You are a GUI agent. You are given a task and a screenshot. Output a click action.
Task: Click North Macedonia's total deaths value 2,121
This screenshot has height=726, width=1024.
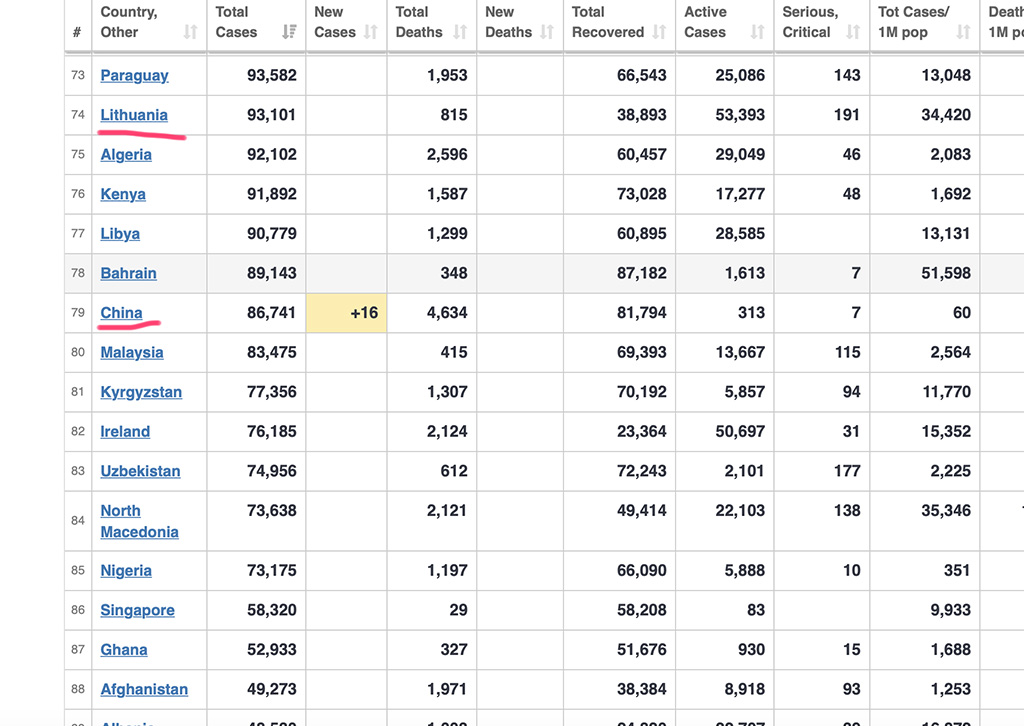447,511
